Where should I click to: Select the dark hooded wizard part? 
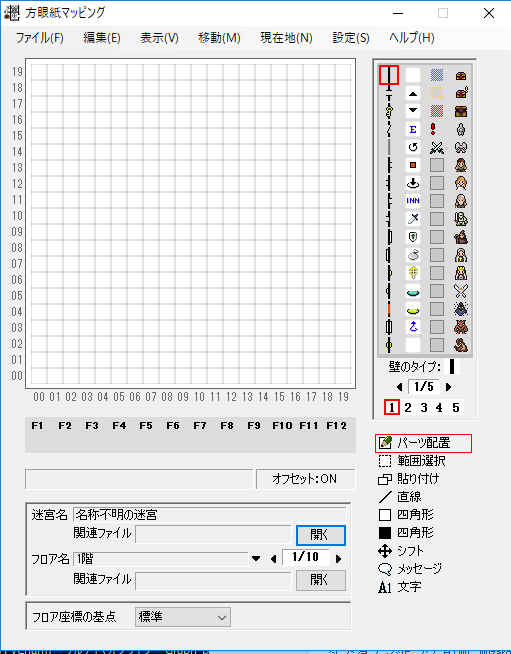point(461,309)
